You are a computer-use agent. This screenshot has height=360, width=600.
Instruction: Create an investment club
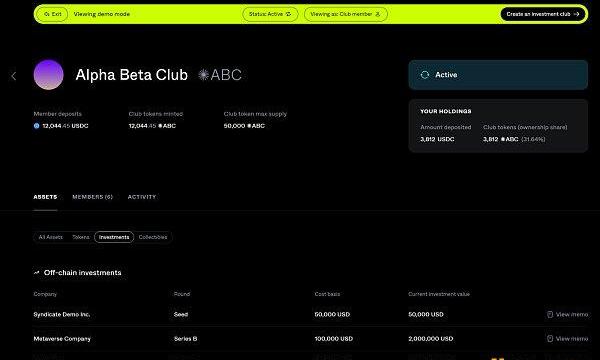point(543,14)
